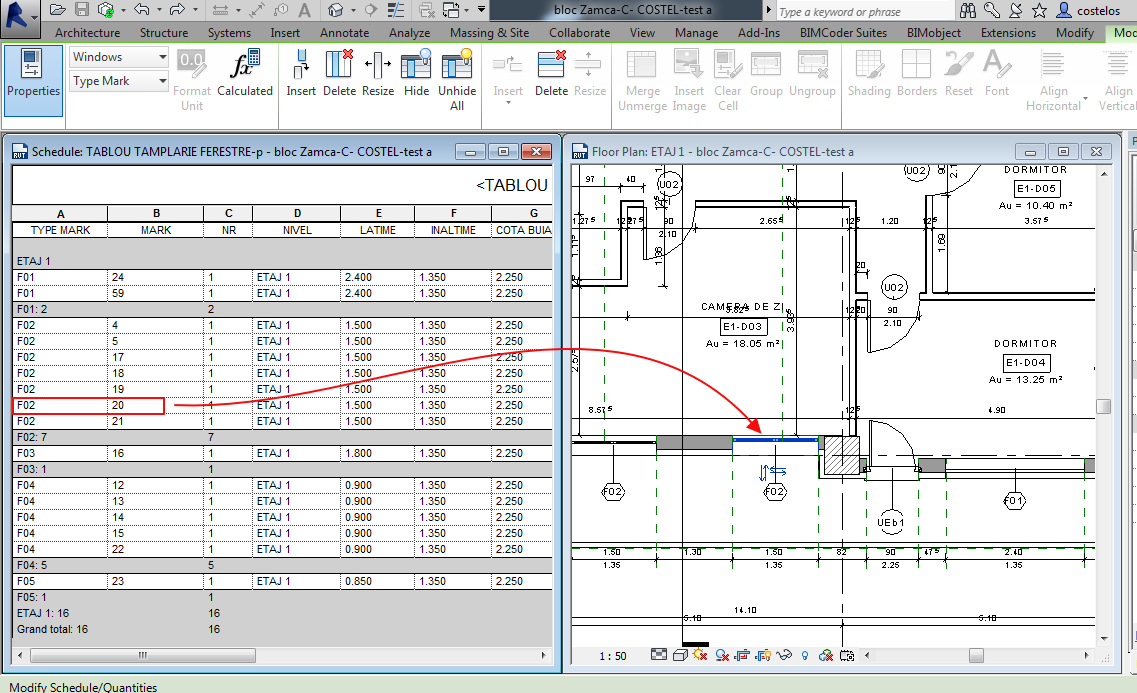
Task: Click the Switch Windows icon
Action: click(x=451, y=10)
